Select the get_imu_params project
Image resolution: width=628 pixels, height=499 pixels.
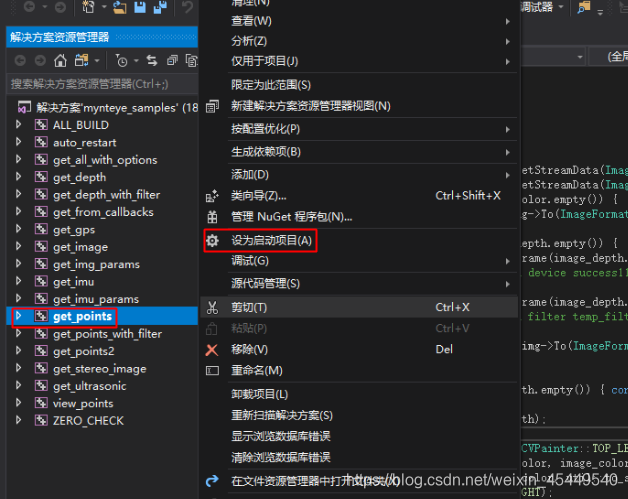(x=96, y=299)
